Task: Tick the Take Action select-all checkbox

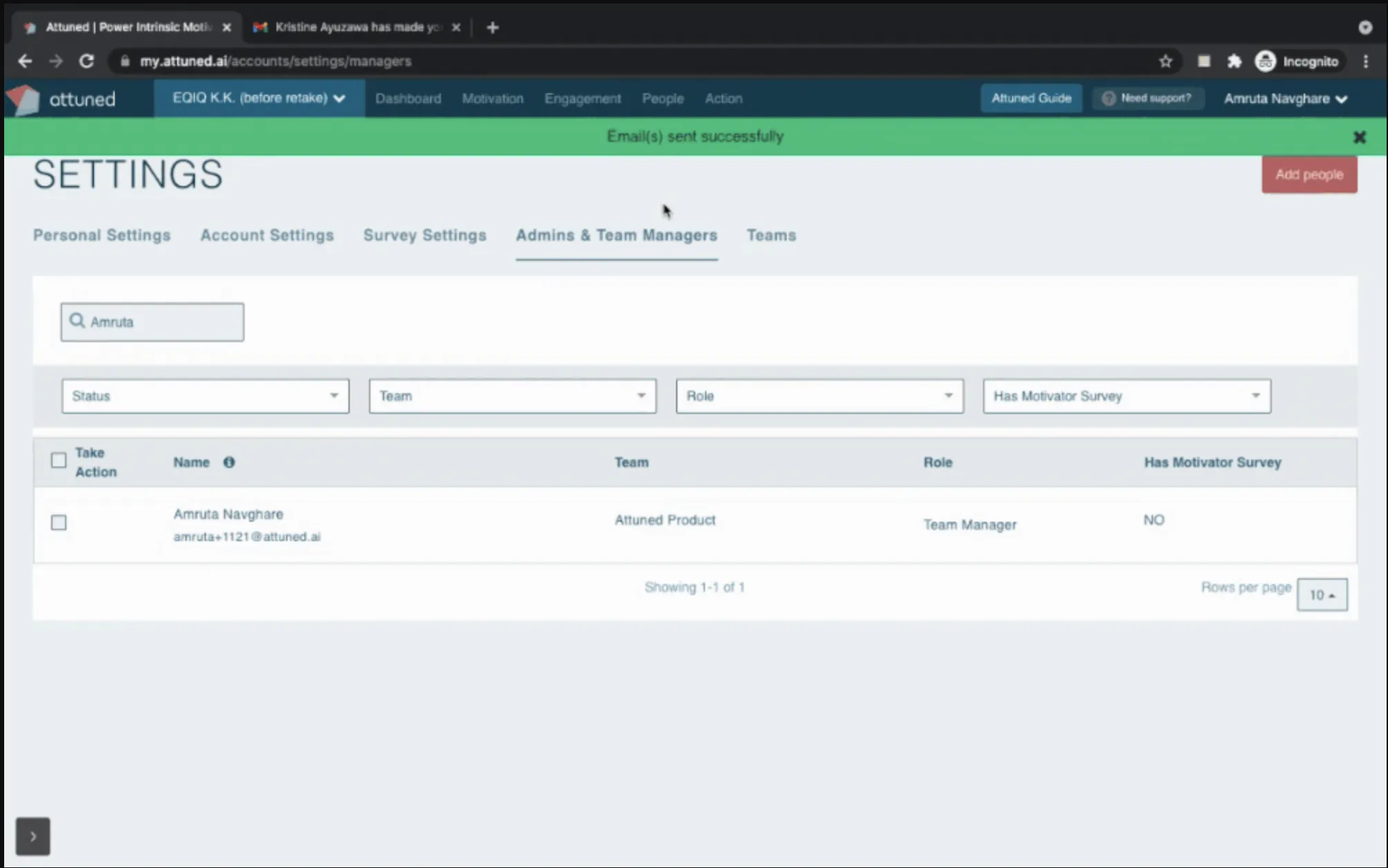Action: click(59, 460)
